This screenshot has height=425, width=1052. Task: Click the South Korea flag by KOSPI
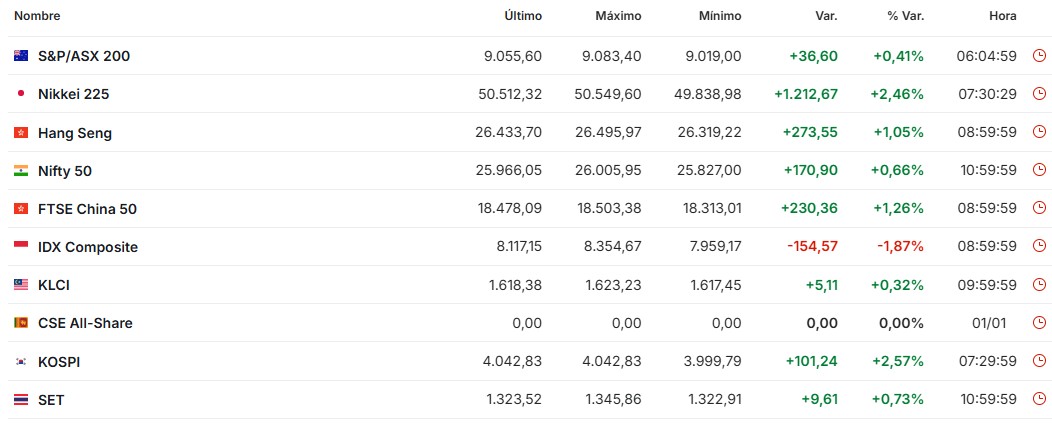(20, 361)
